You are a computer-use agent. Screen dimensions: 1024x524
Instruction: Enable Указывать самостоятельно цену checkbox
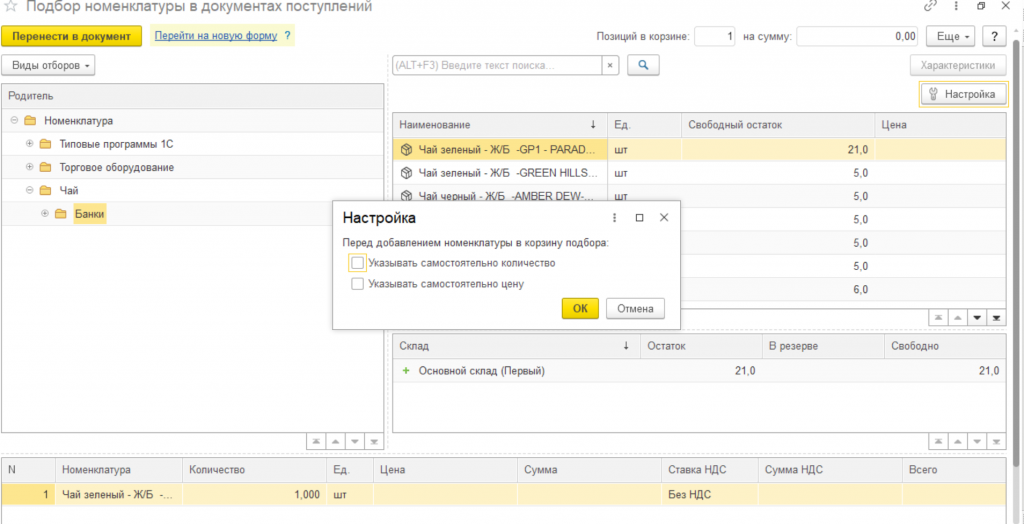point(357,284)
